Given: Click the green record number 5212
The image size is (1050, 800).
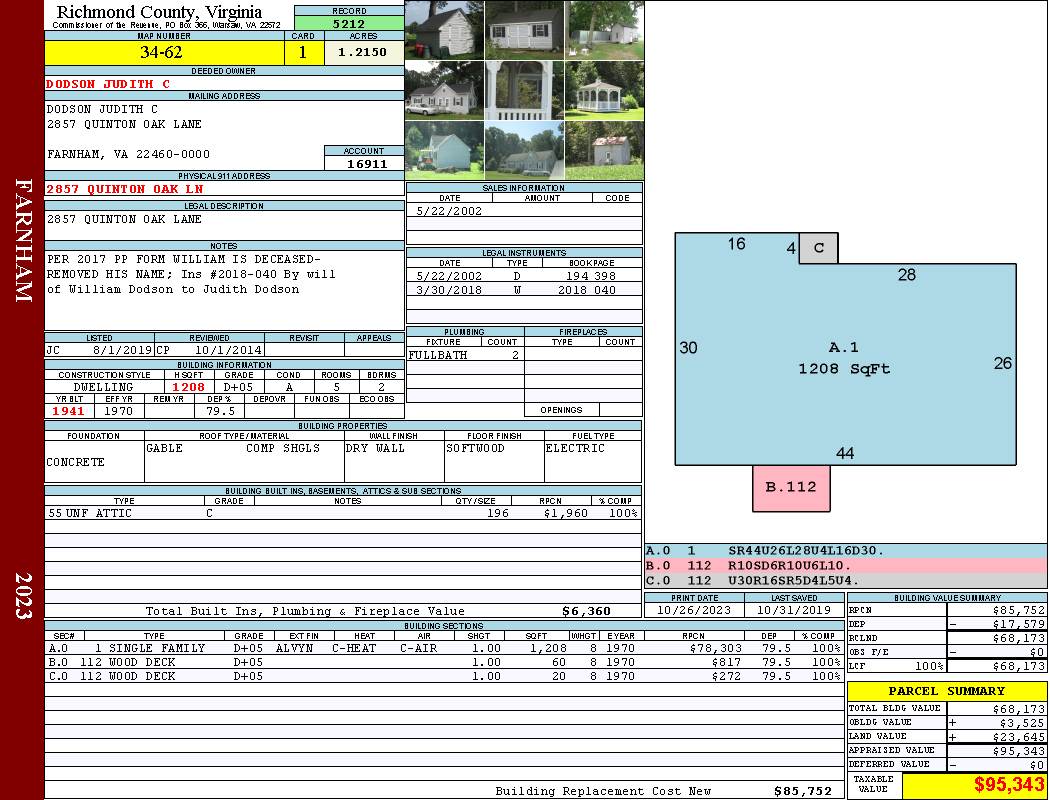Looking at the screenshot, I should tap(349, 23).
